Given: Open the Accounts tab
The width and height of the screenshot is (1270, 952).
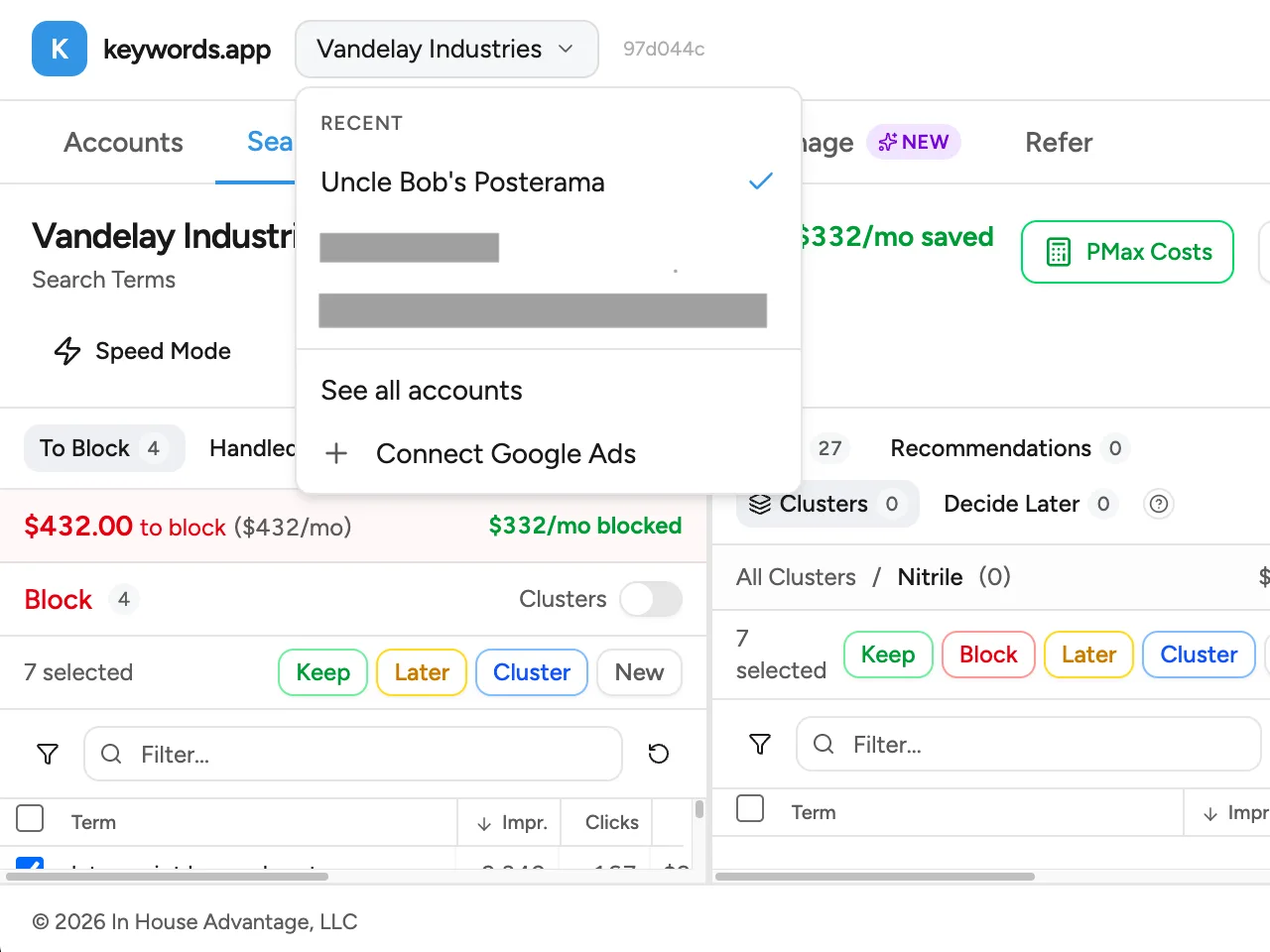Looking at the screenshot, I should (123, 143).
